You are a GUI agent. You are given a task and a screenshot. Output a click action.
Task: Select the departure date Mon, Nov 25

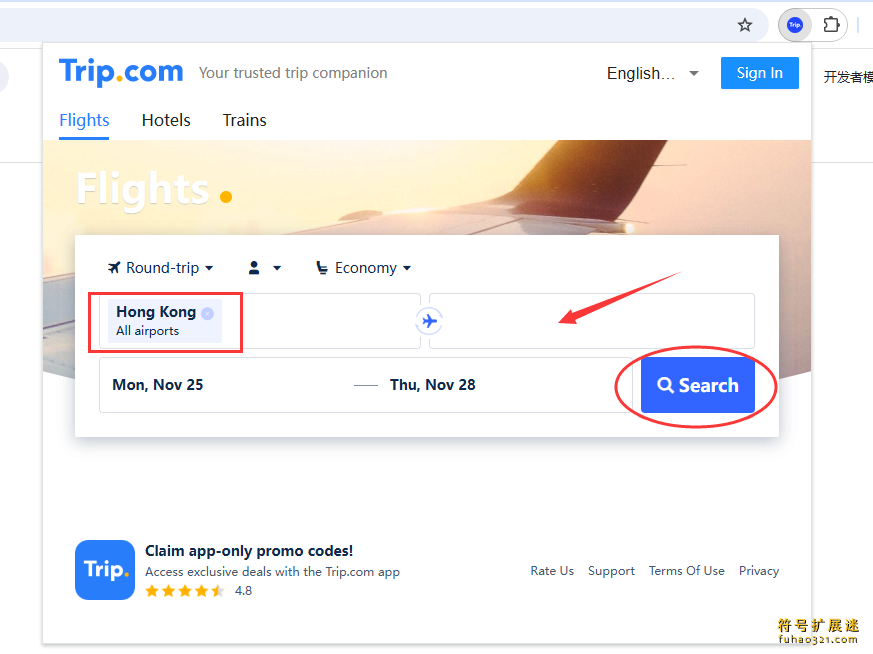tap(158, 385)
